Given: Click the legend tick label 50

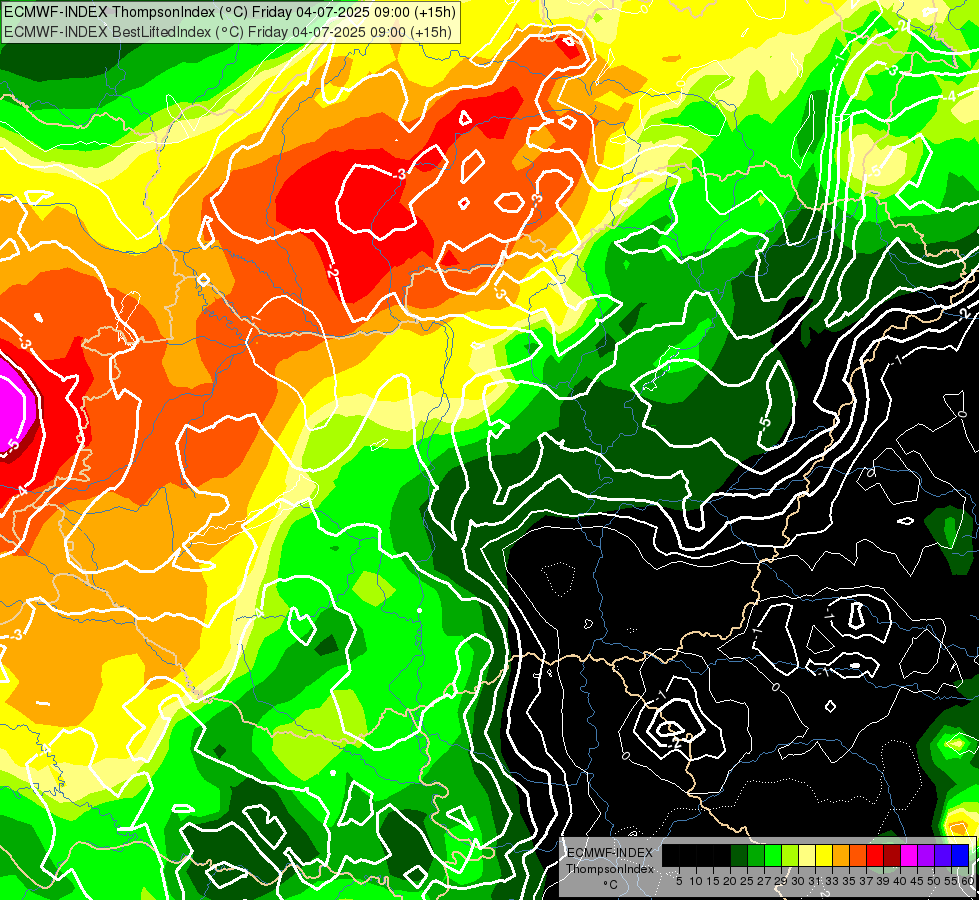Looking at the screenshot, I should 934,881.
